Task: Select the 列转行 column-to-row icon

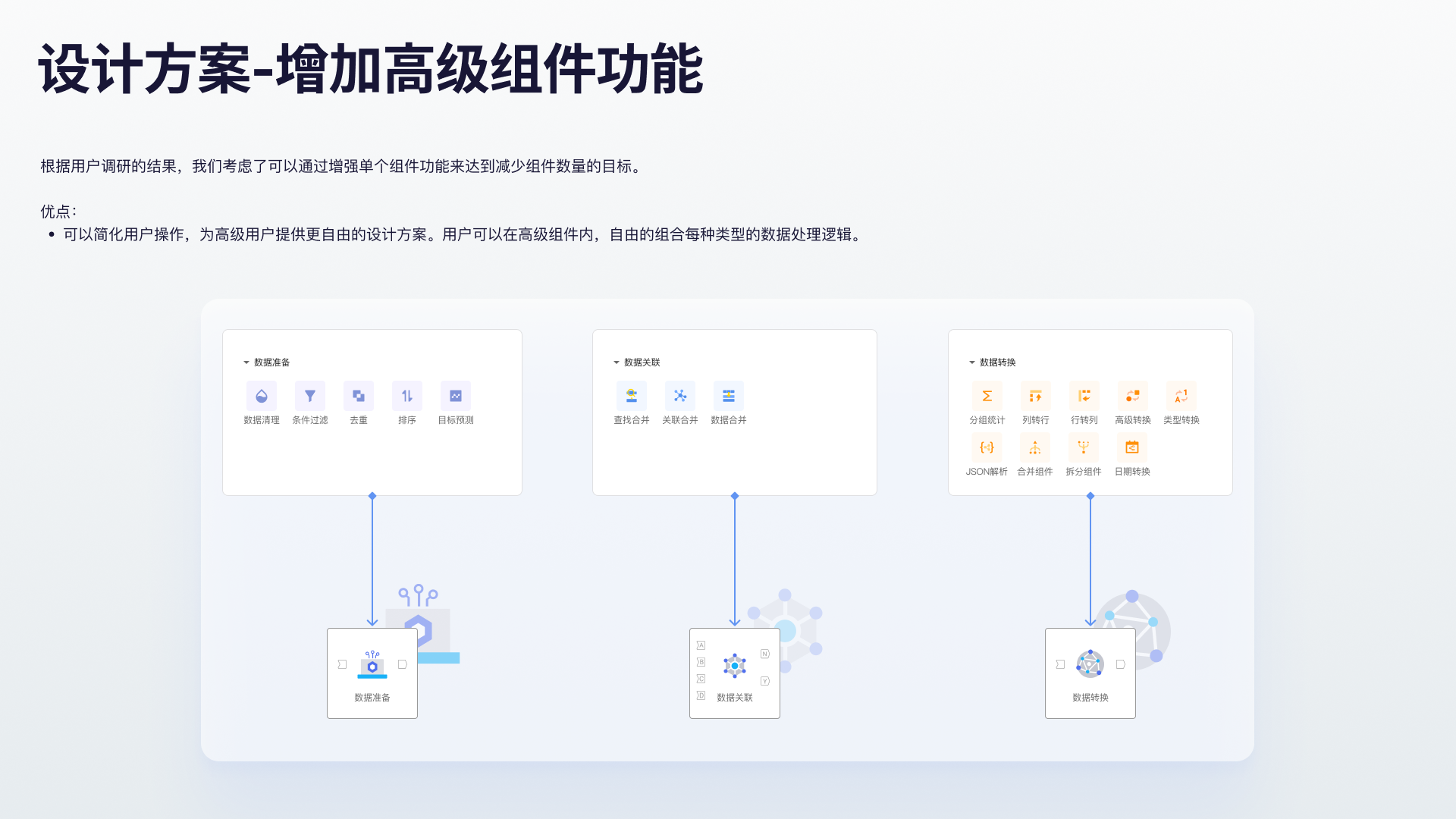Action: coord(1035,396)
